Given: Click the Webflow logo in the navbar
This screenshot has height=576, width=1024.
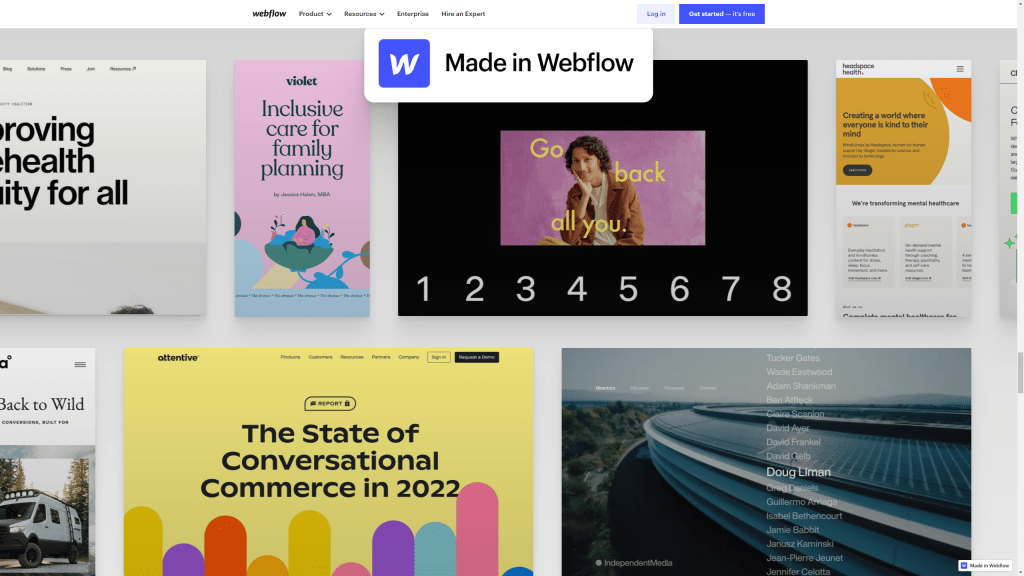Looking at the screenshot, I should coord(269,14).
